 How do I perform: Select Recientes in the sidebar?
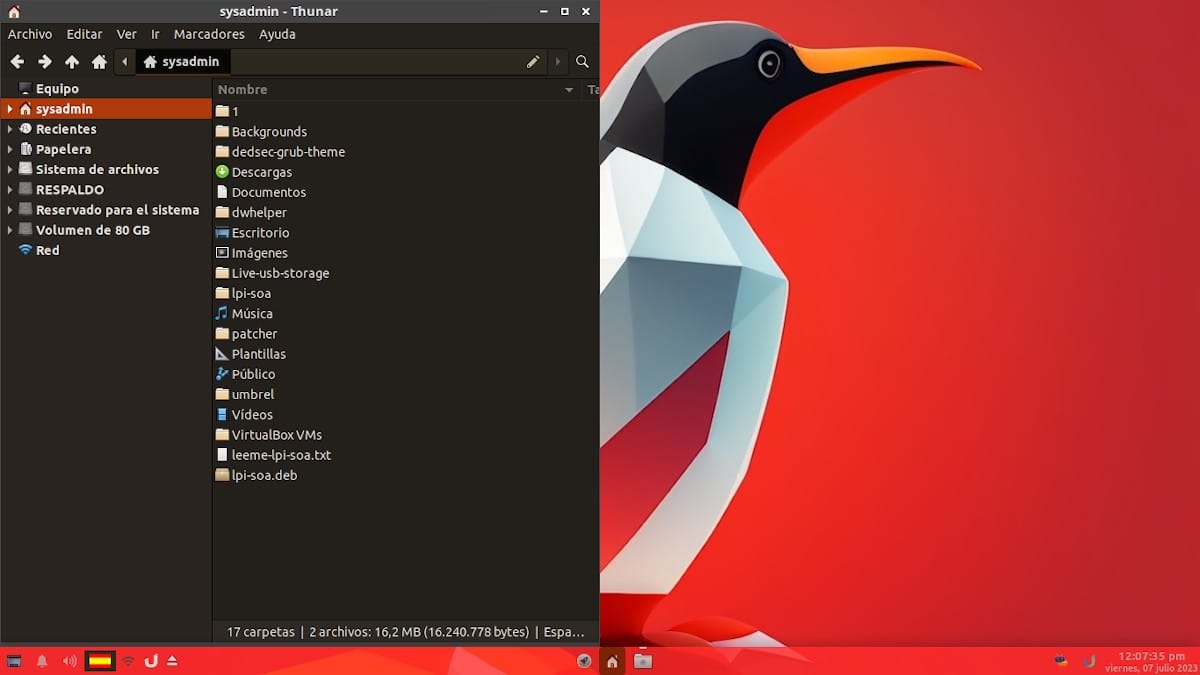click(x=66, y=129)
